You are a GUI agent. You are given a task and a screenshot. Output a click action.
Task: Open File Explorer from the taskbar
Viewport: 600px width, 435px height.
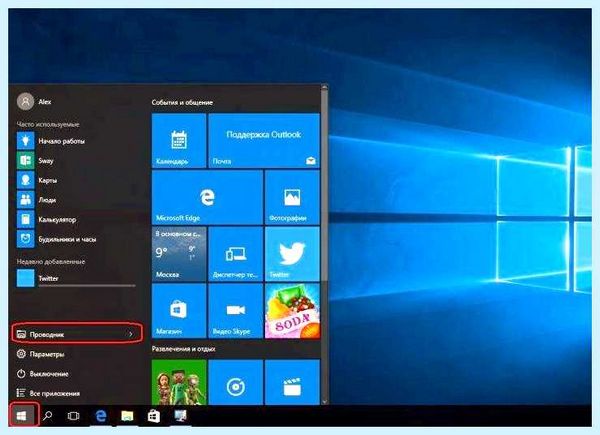(x=127, y=415)
